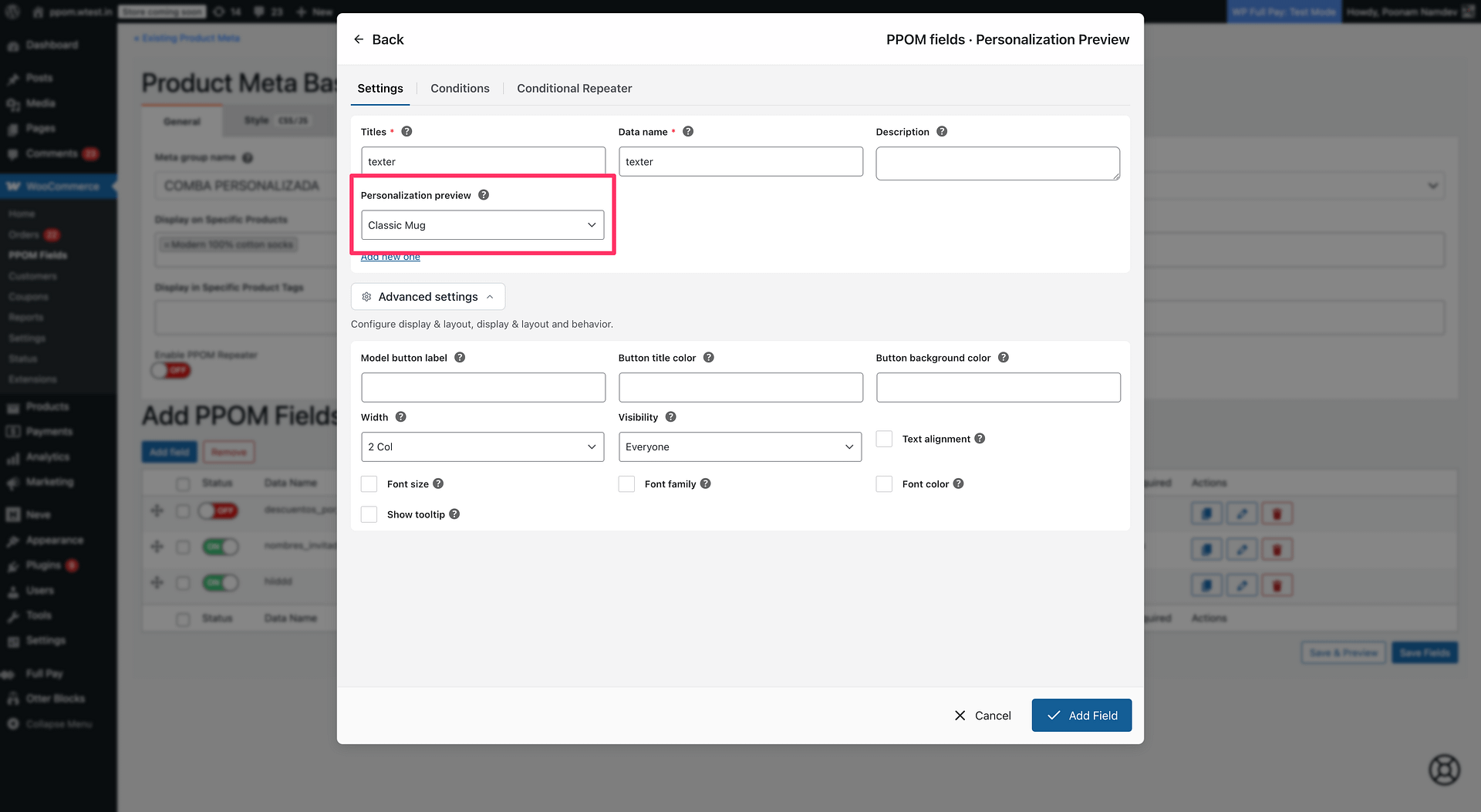Open the Conditional Repeater tab
The height and width of the screenshot is (812, 1481).
tap(574, 89)
